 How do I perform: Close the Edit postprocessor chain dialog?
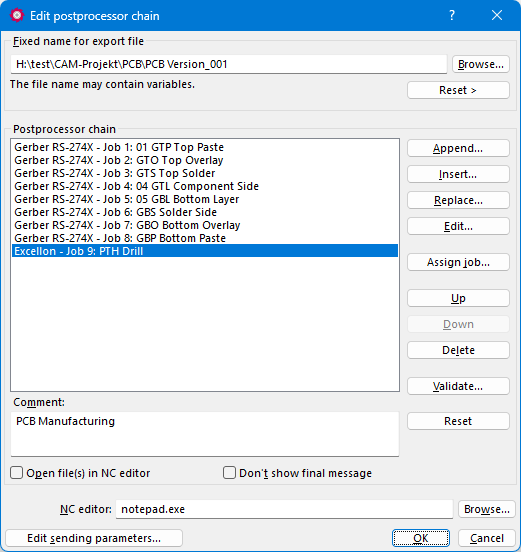[497, 15]
